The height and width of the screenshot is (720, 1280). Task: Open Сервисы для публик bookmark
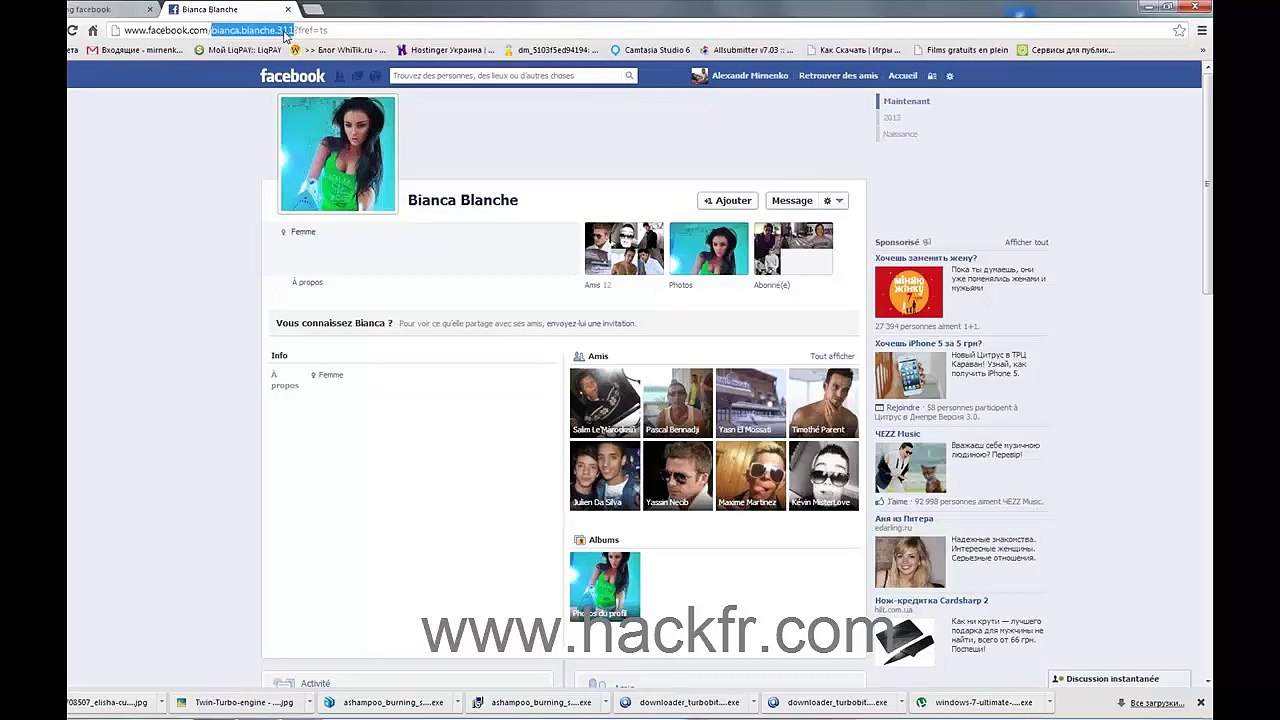1066,50
